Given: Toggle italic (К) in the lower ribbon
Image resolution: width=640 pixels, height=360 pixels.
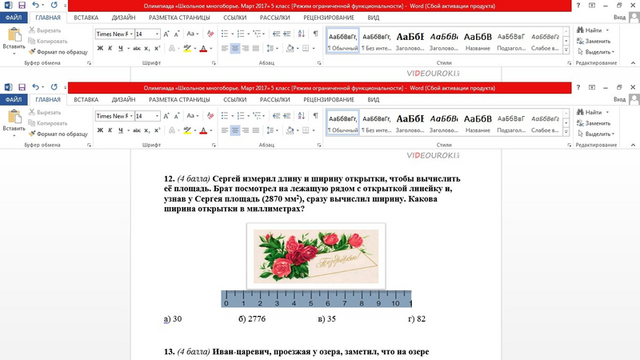Looking at the screenshot, I should pyautogui.click(x=110, y=130).
